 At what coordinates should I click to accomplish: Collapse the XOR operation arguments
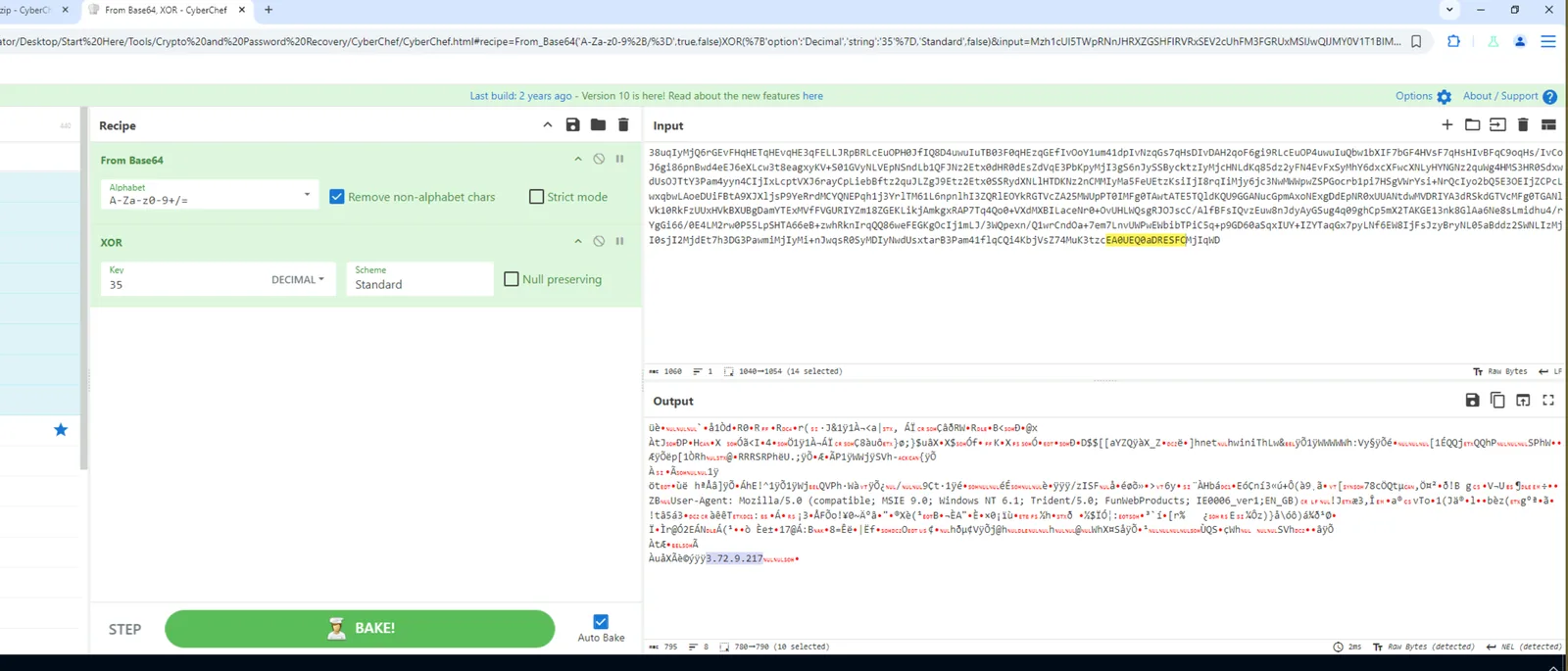578,241
